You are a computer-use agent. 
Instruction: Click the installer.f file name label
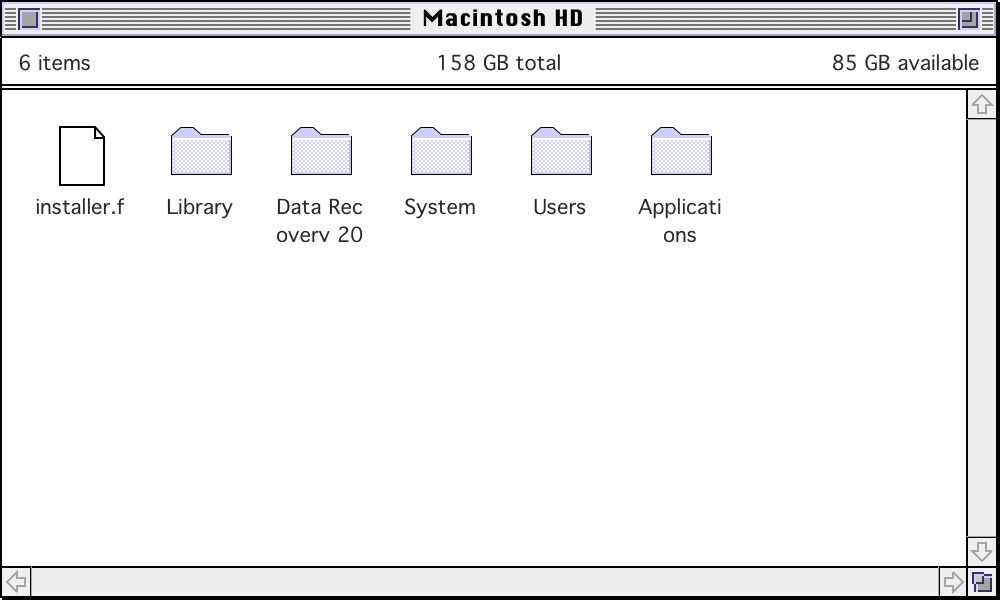pos(80,207)
